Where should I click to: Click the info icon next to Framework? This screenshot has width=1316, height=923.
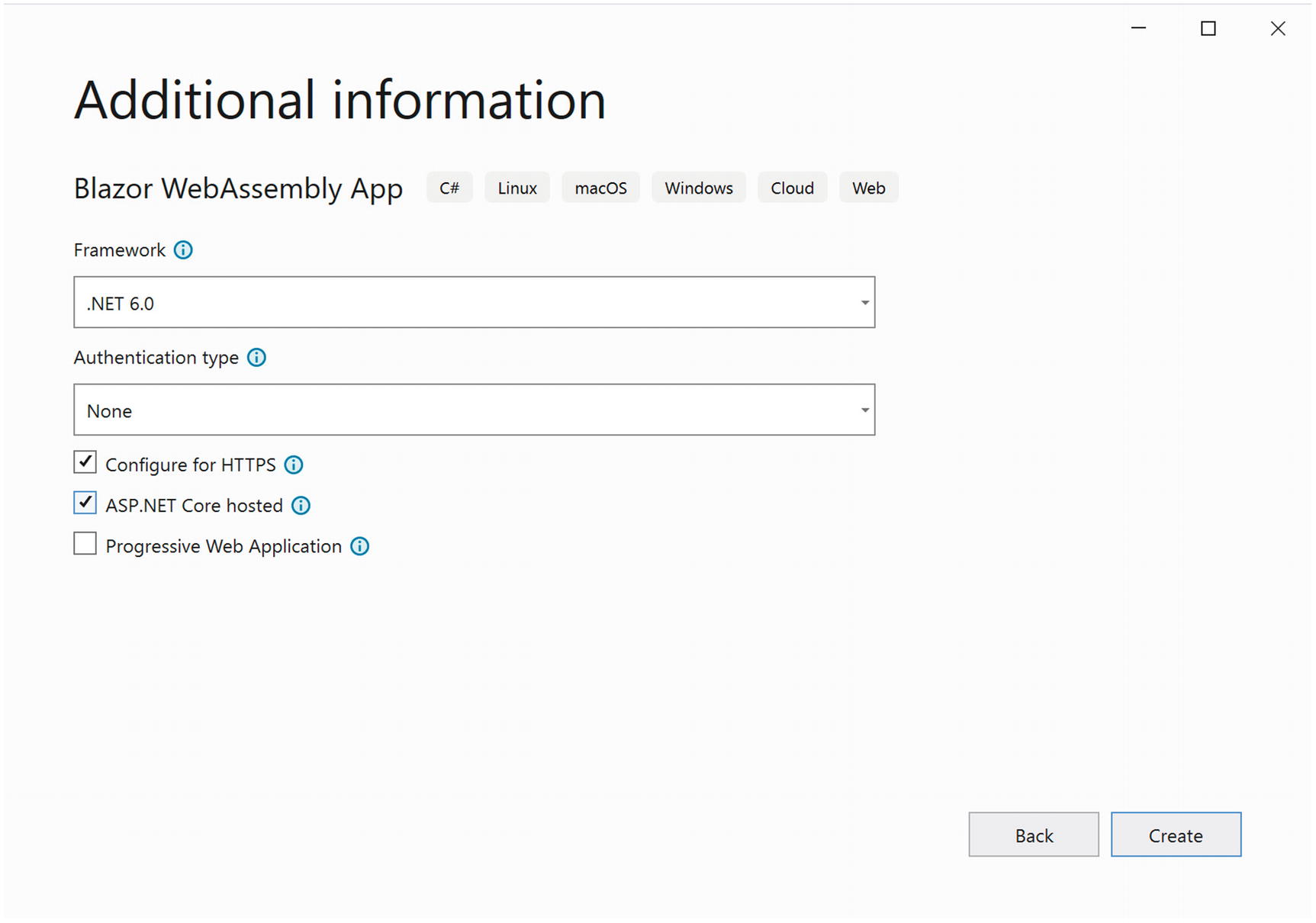coord(183,250)
